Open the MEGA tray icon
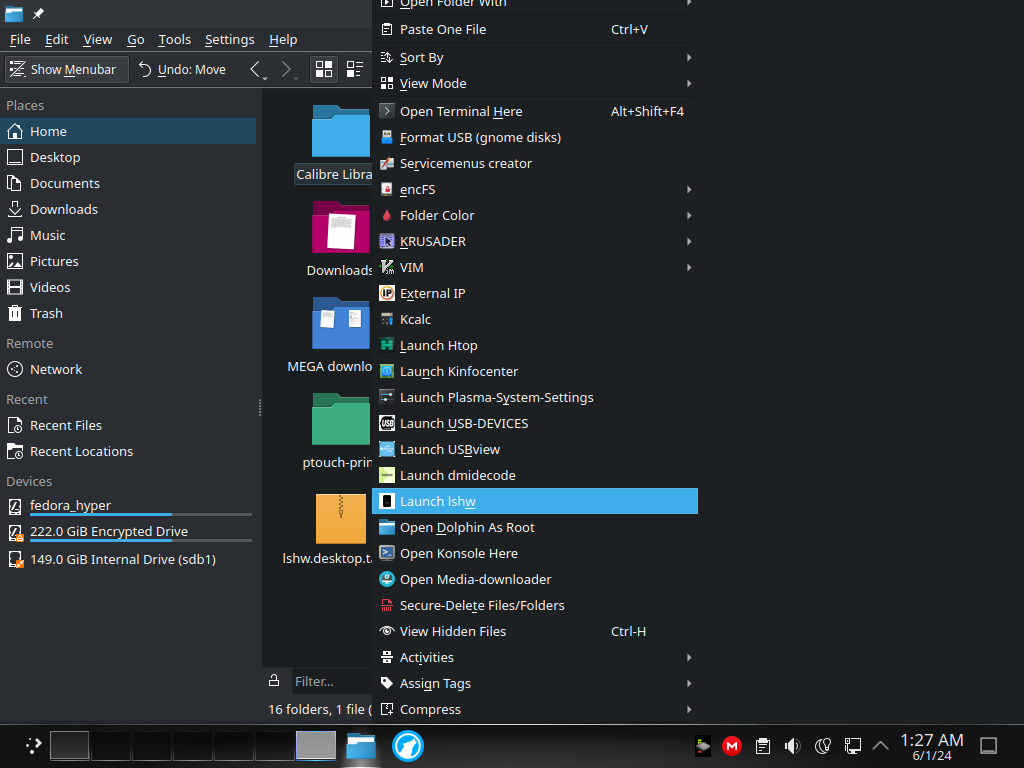Viewport: 1024px width, 768px height. pos(731,745)
